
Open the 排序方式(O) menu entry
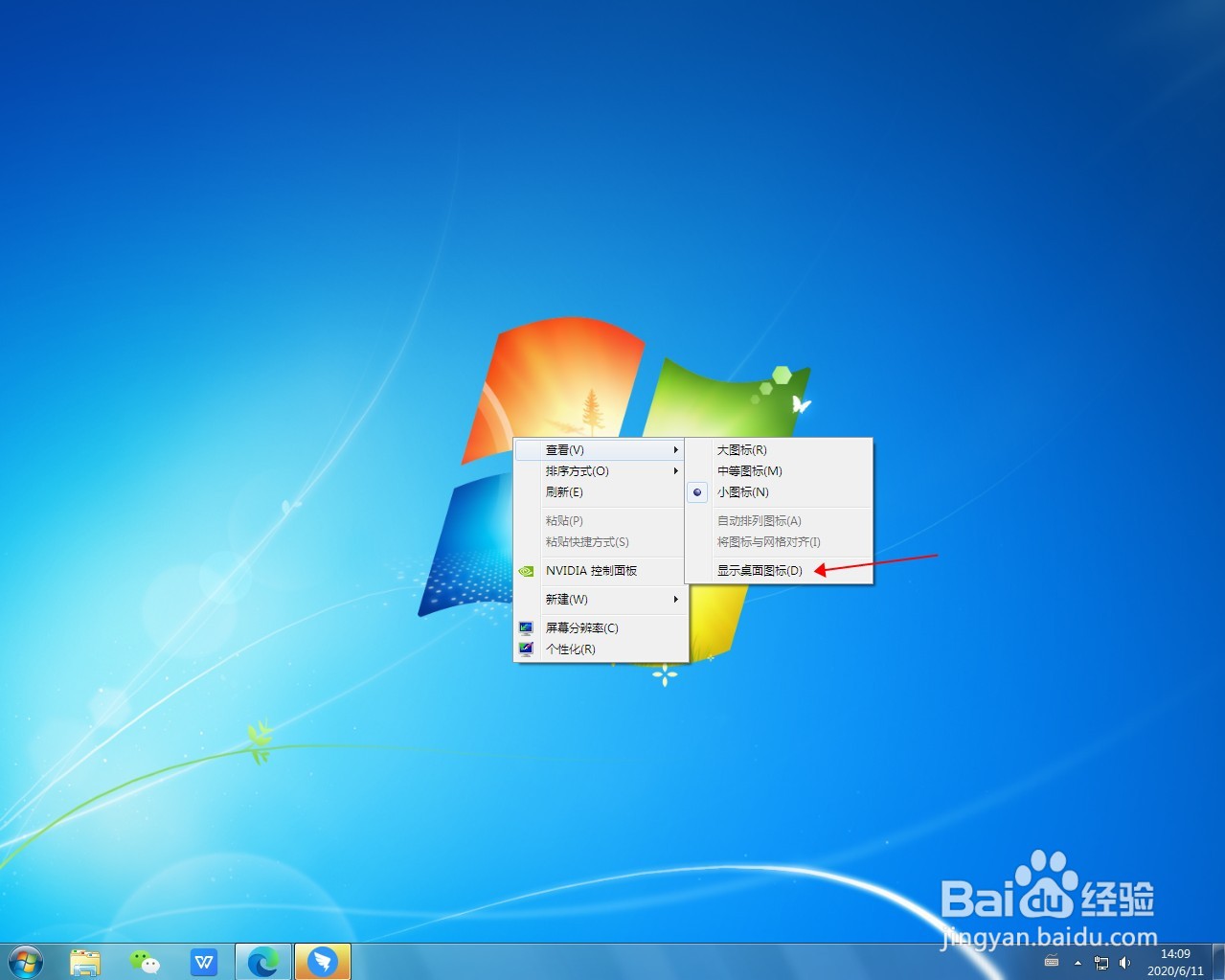(x=601, y=471)
